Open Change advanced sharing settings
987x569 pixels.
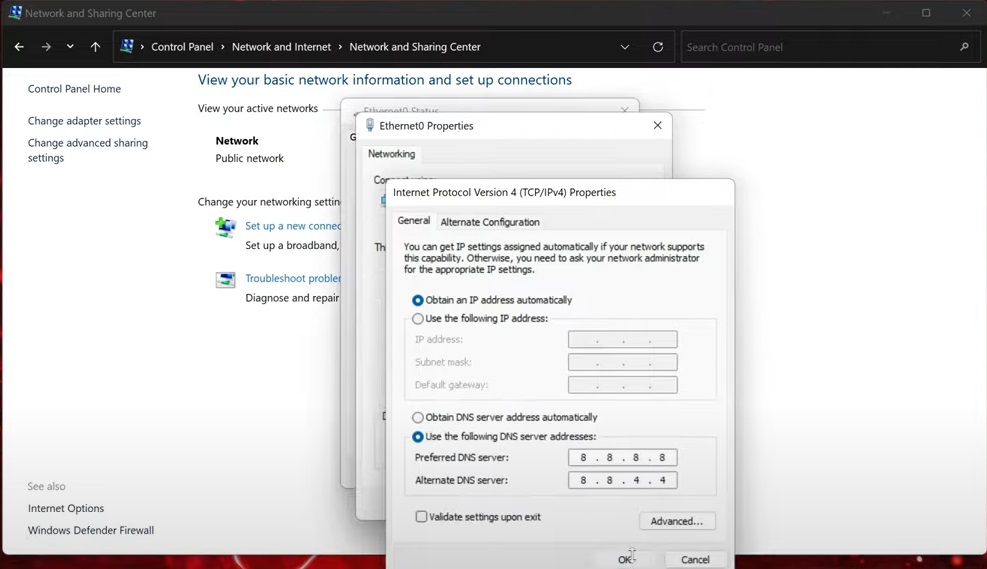87,150
